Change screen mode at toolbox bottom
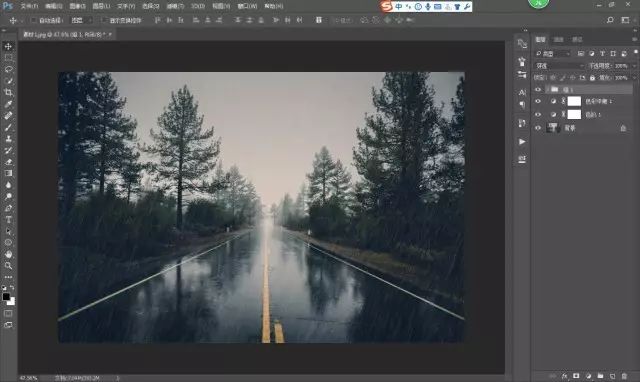 8,325
